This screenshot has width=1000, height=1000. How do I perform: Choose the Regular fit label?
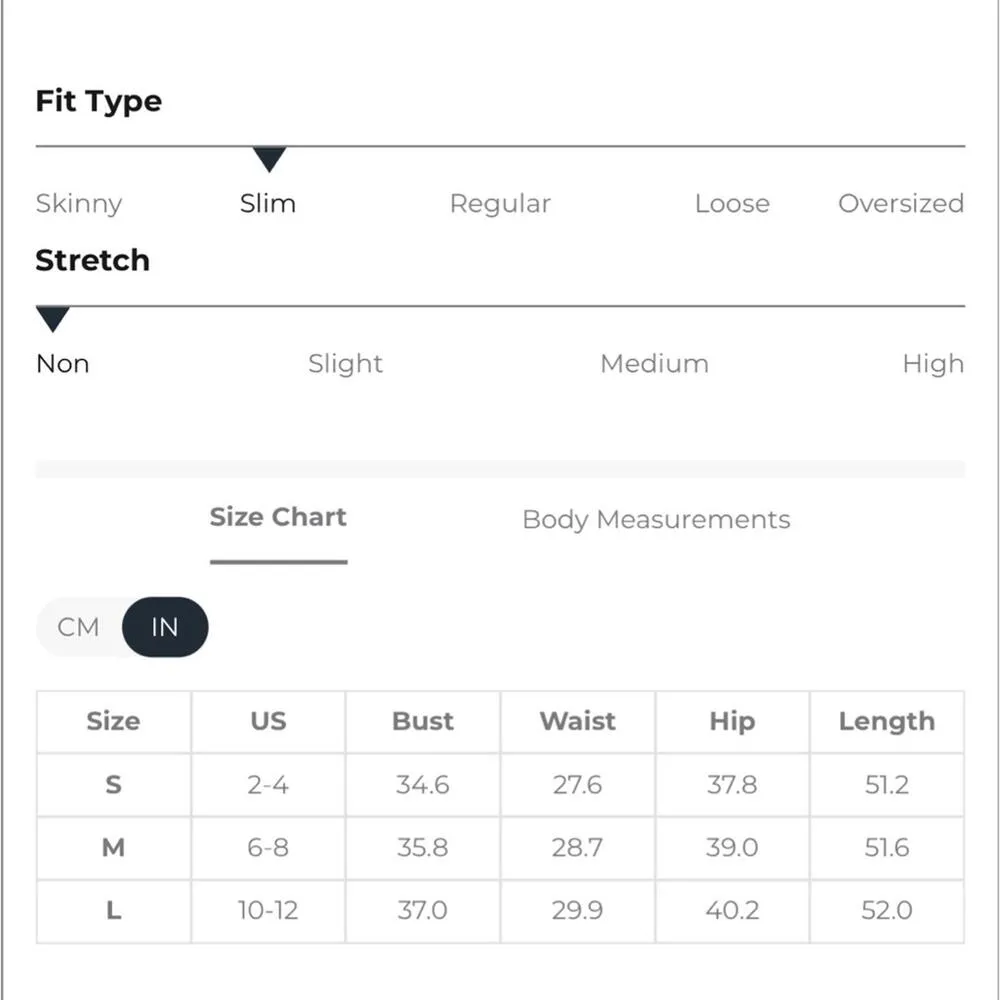pyautogui.click(x=500, y=204)
